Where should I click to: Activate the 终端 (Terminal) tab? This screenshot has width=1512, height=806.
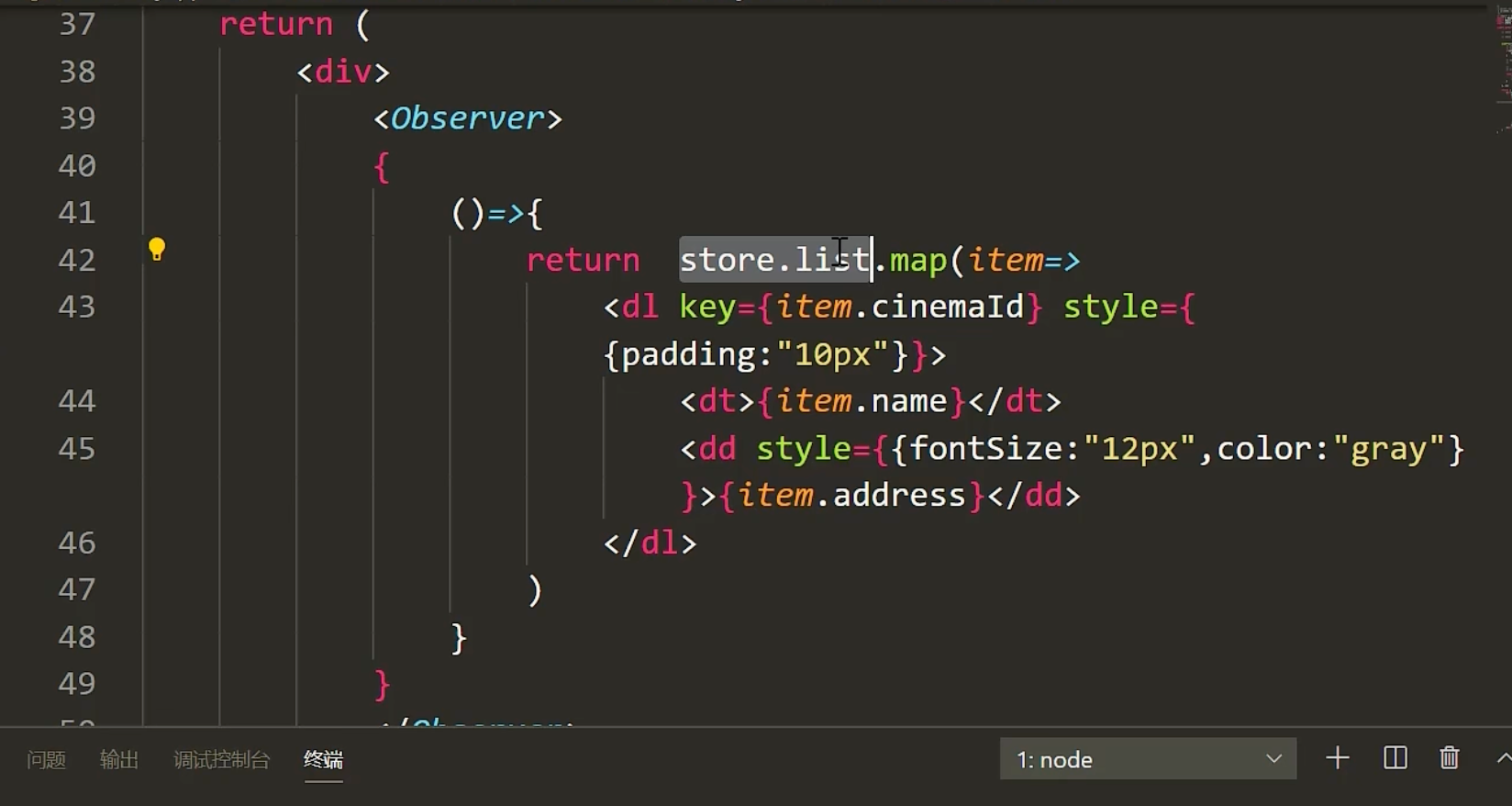323,760
